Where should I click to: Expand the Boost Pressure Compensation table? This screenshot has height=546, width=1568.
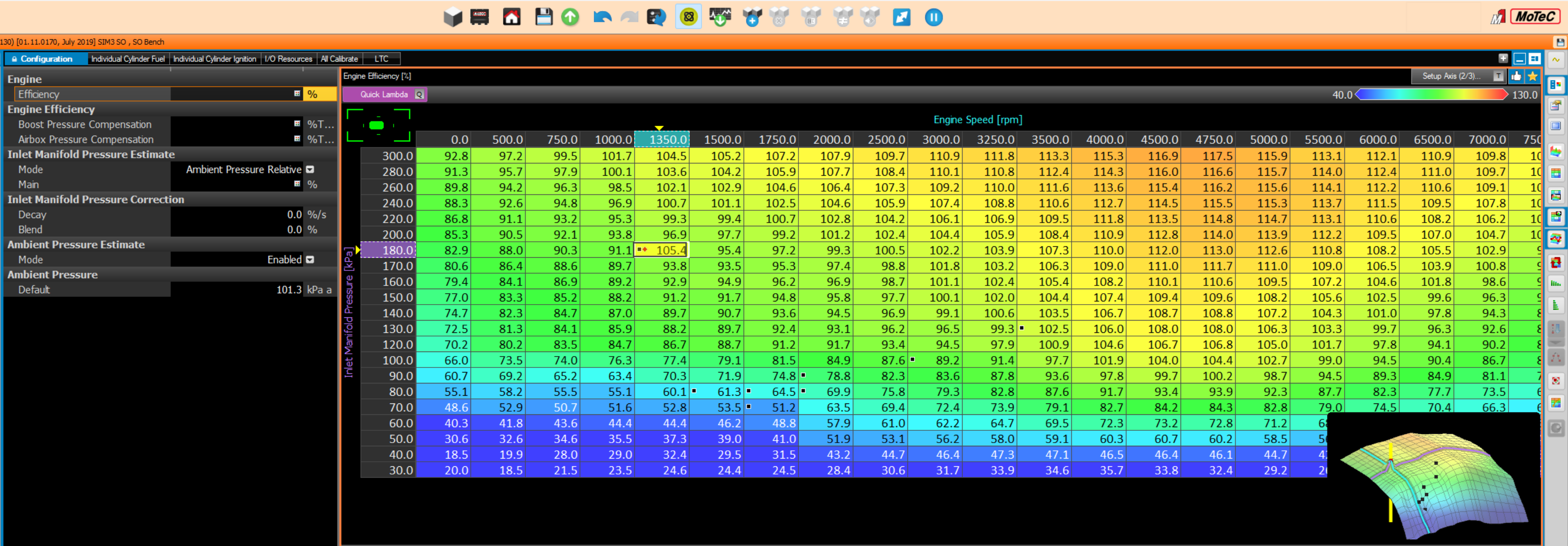coord(297,123)
